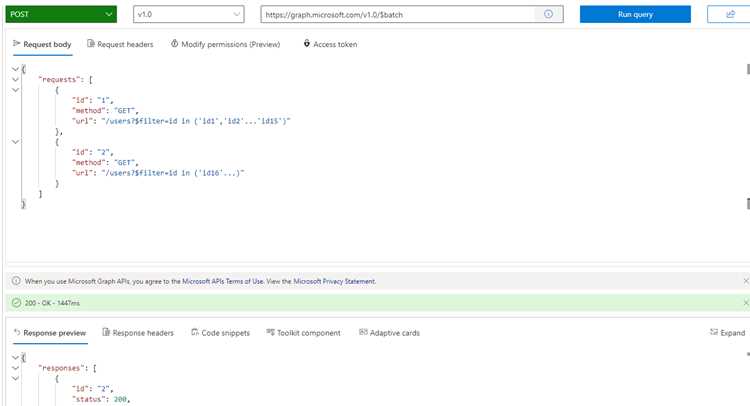Image resolution: width=750 pixels, height=406 pixels.
Task: Open the v1.0 API version dropdown
Action: [188, 14]
